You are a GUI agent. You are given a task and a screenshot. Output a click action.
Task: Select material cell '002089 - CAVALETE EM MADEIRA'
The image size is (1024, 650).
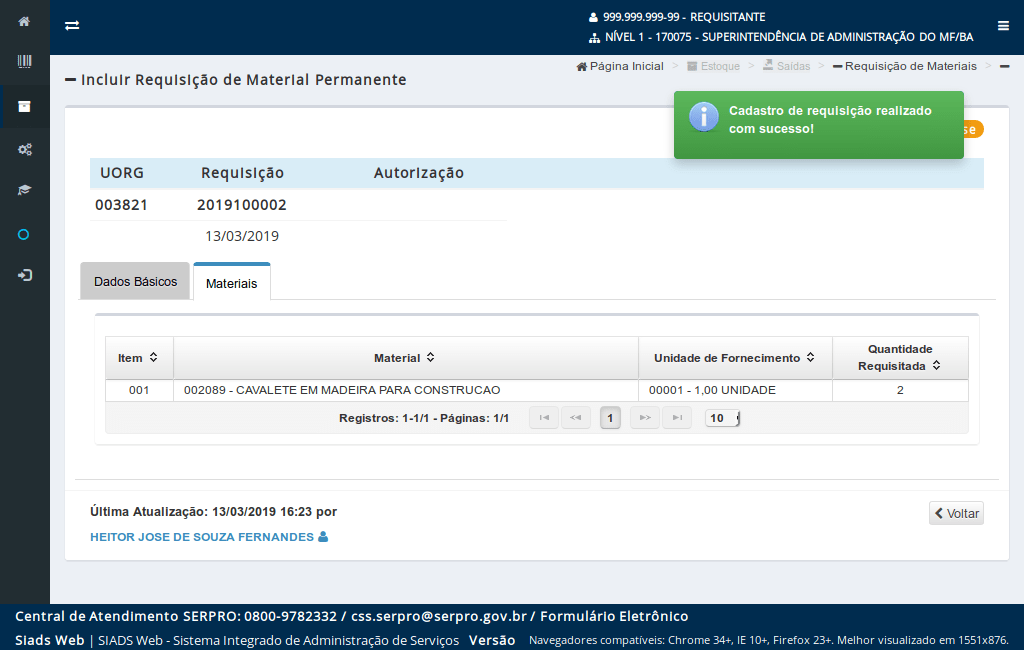(x=406, y=390)
